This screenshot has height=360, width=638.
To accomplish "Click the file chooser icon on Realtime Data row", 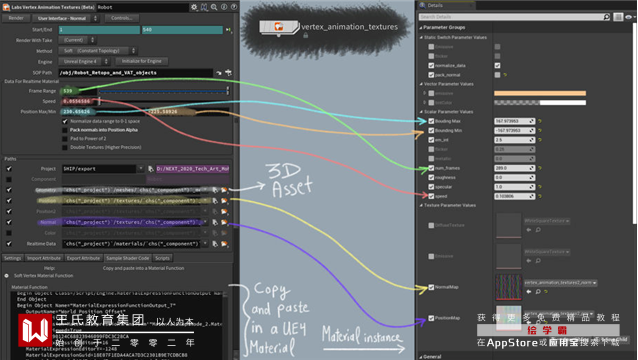I will 215,244.
